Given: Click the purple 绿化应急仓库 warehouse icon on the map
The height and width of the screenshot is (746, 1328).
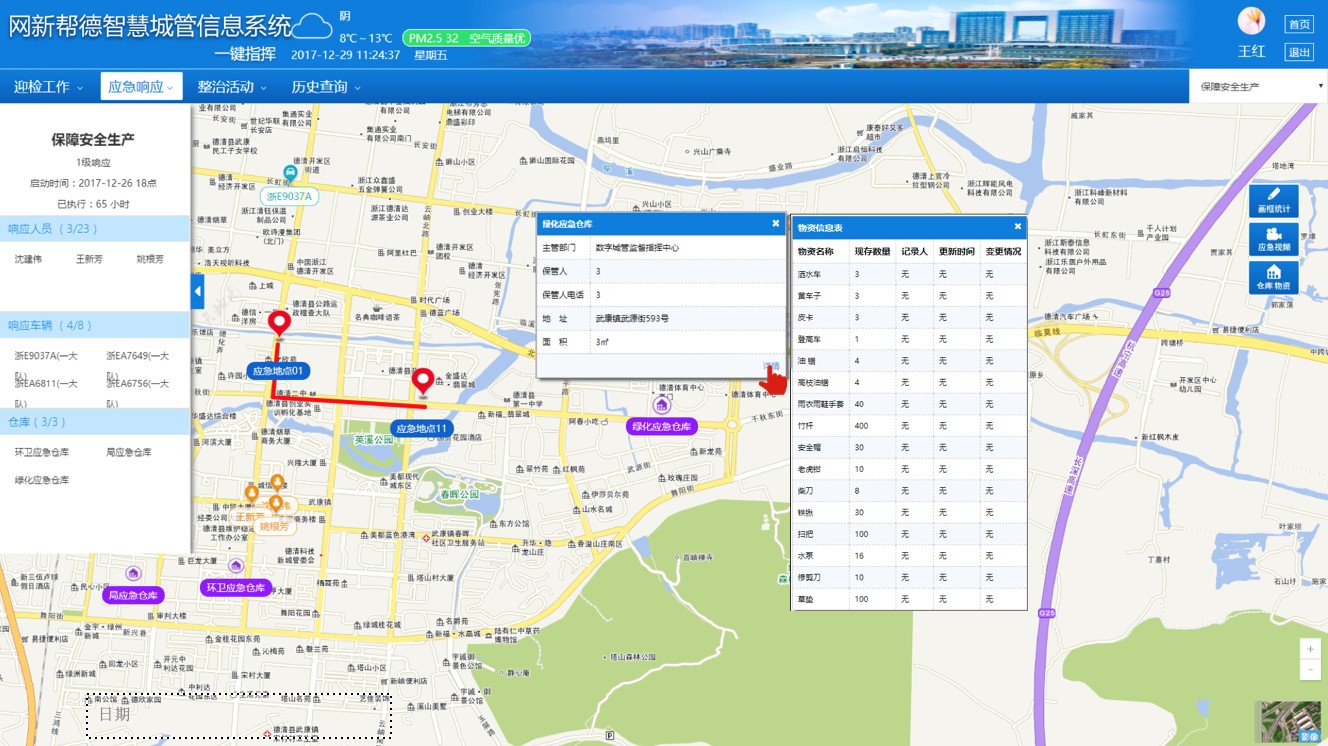Looking at the screenshot, I should [661, 405].
